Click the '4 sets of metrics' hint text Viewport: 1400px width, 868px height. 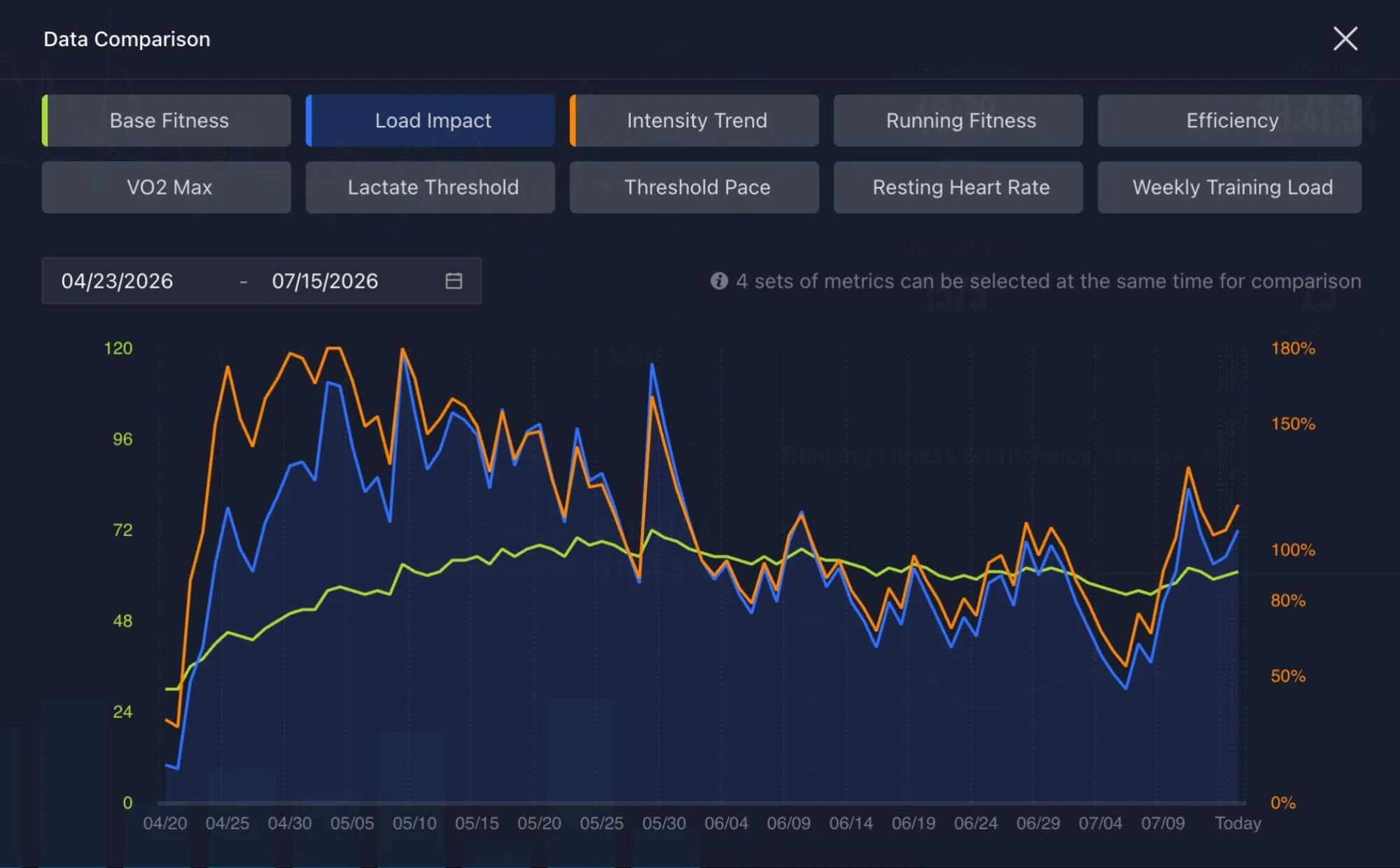(x=1049, y=281)
